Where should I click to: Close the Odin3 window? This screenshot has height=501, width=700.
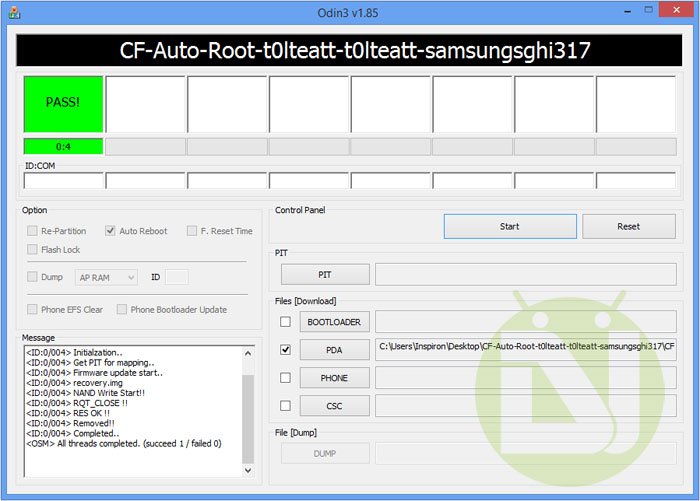click(676, 10)
